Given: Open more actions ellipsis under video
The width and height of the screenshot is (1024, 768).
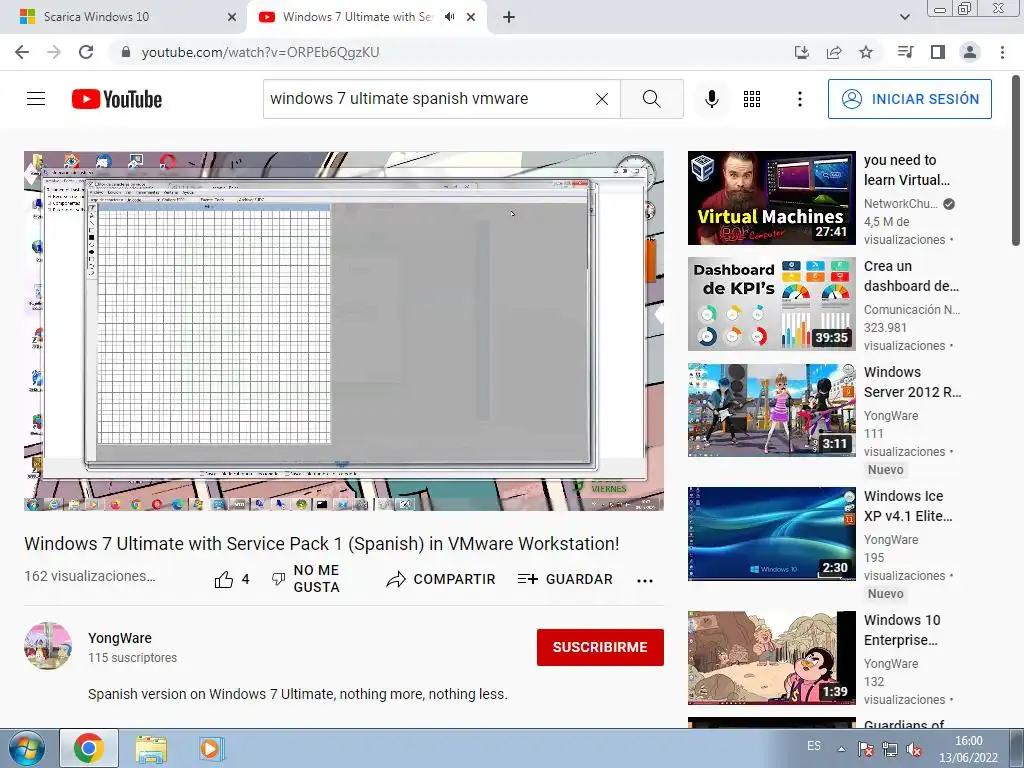Looking at the screenshot, I should pyautogui.click(x=645, y=581).
